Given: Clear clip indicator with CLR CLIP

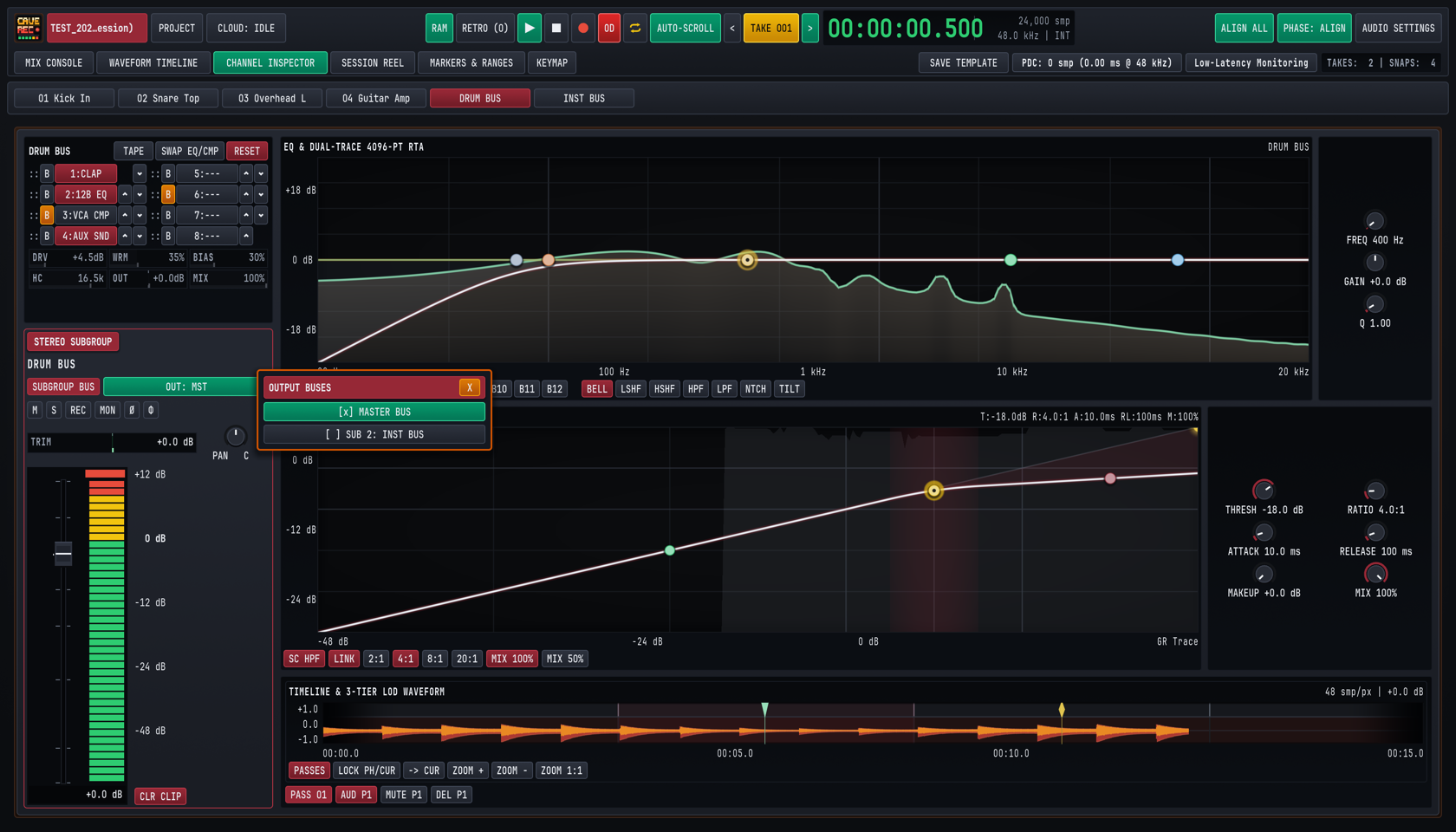Looking at the screenshot, I should click(160, 796).
